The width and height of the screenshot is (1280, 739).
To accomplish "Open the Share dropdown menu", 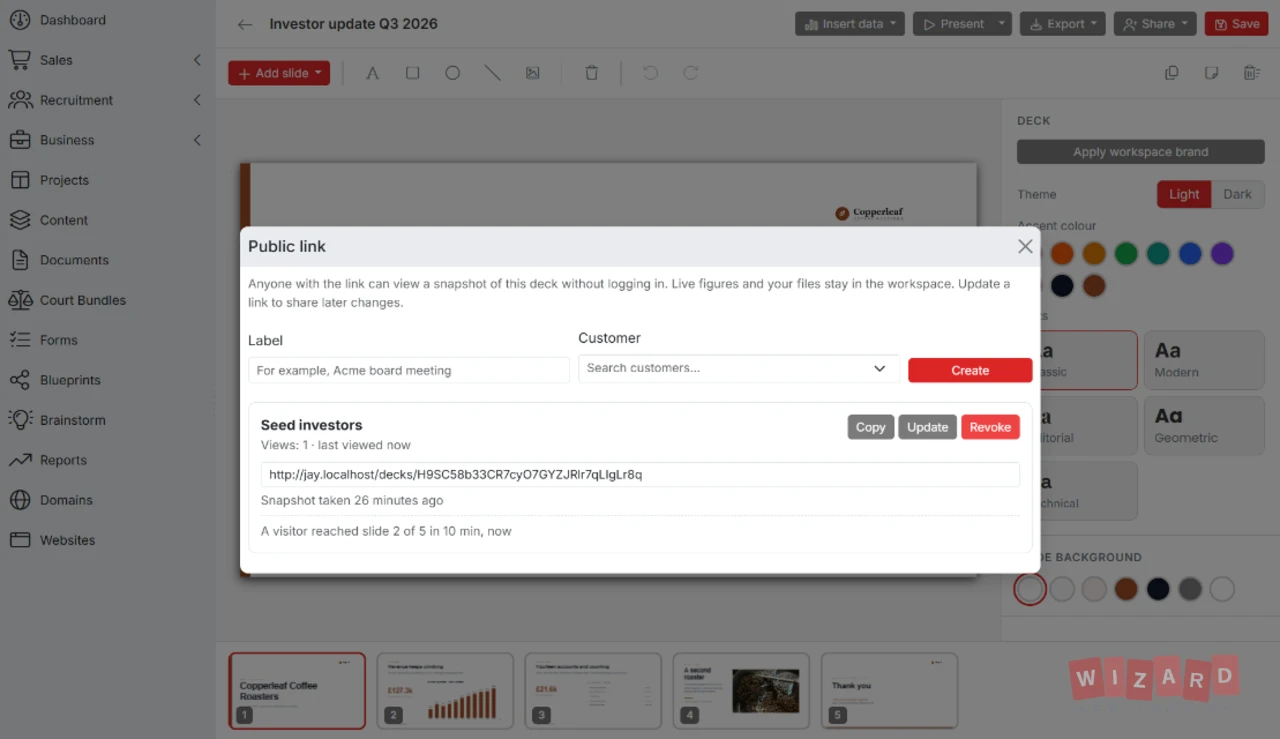I will pyautogui.click(x=1155, y=24).
